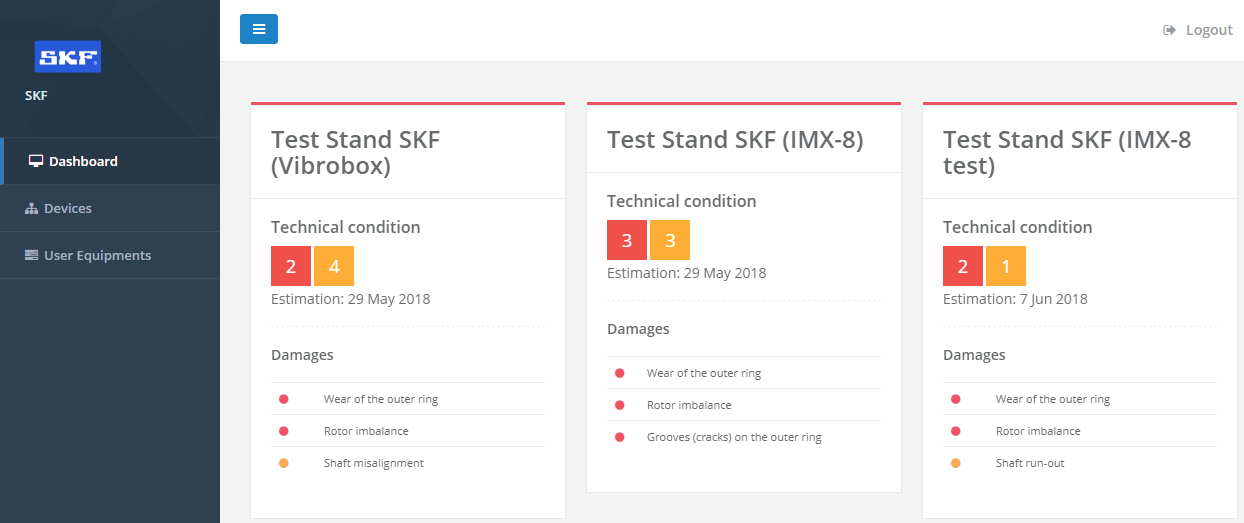Screen dimensions: 1244x523
Task: Click orange condition badge 4 on Vibrobox
Action: (x=334, y=266)
